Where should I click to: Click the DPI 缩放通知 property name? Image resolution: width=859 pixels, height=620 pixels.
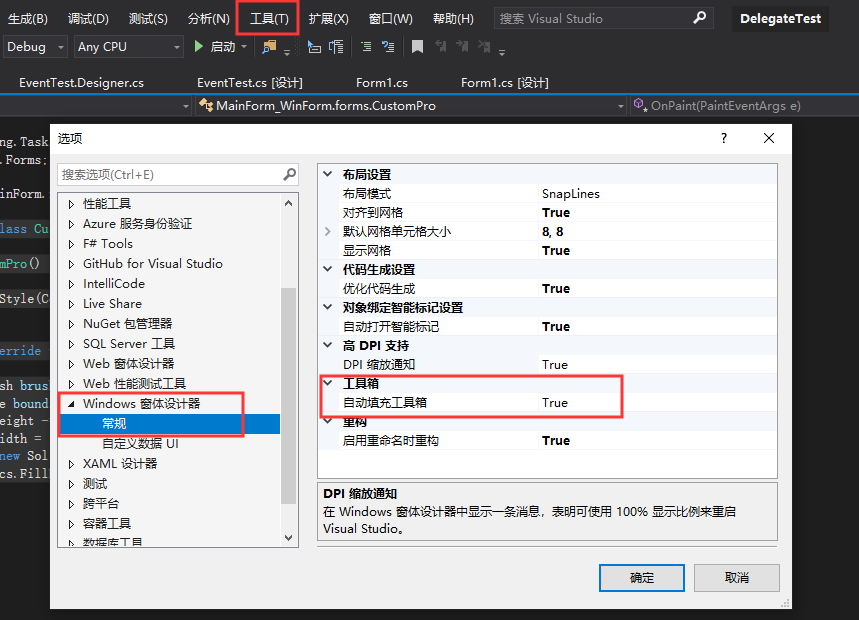click(379, 365)
